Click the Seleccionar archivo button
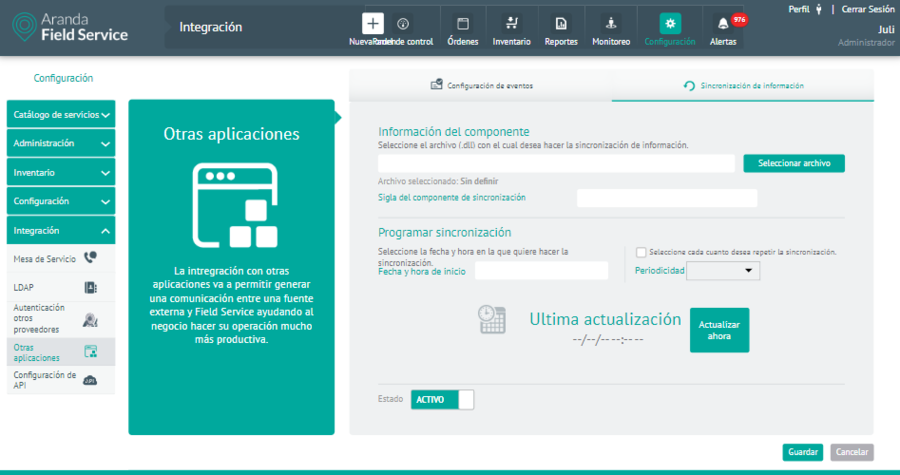 click(794, 163)
